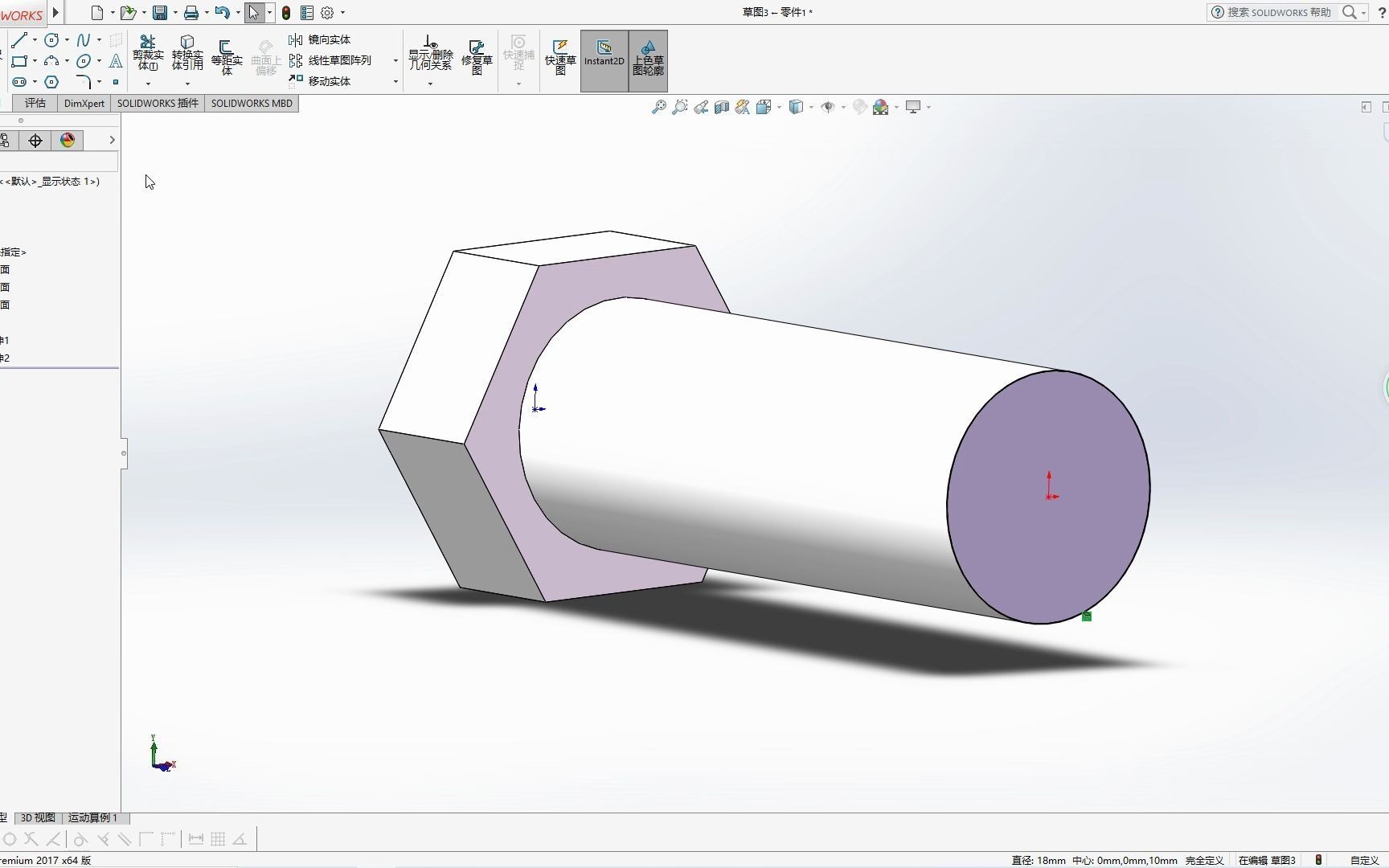
Task: Open the SOLIDWORKS MBD tab
Action: (251, 103)
